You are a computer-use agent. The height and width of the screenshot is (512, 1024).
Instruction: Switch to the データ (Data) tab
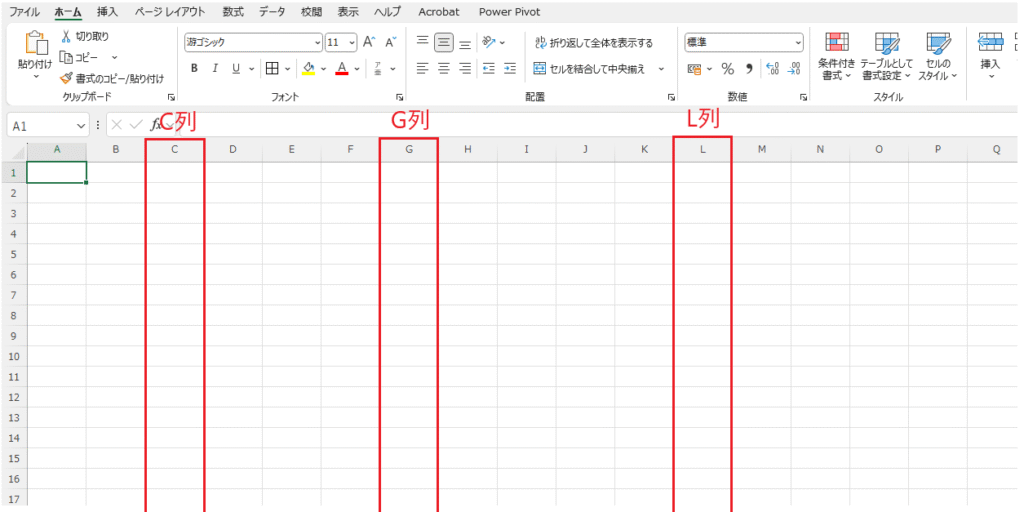click(x=271, y=12)
